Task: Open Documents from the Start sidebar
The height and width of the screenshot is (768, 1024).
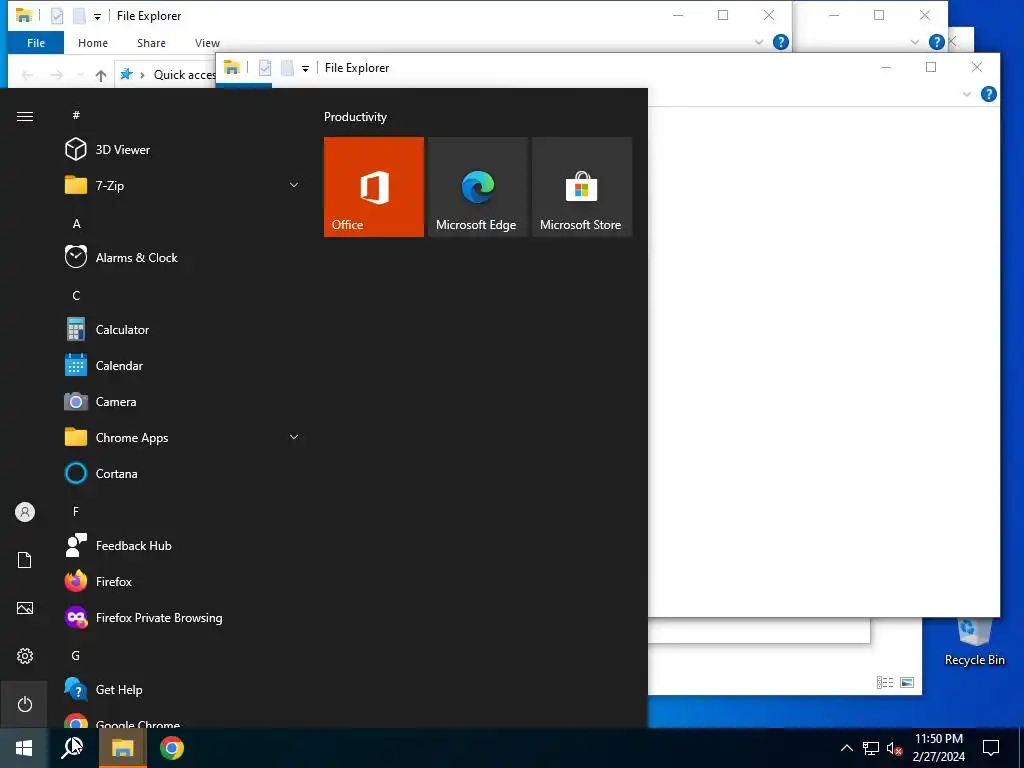Action: pyautogui.click(x=24, y=560)
